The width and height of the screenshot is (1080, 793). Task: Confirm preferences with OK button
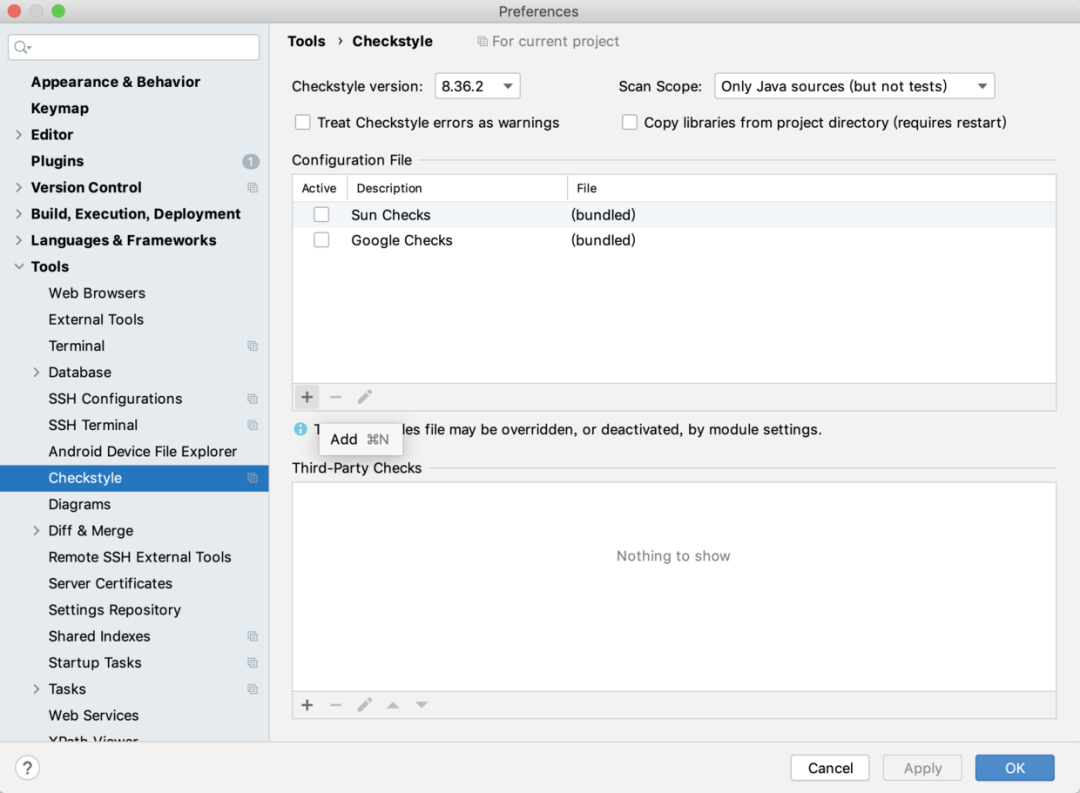[x=1015, y=768]
